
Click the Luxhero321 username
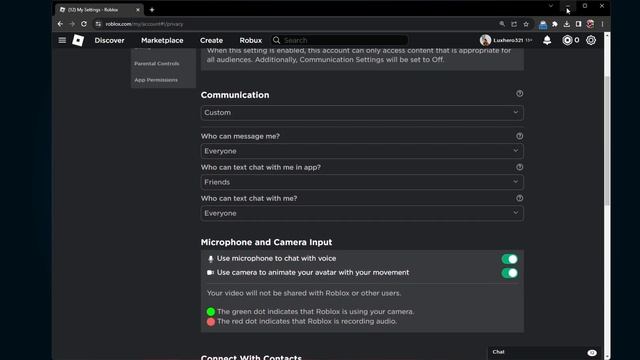(x=508, y=40)
